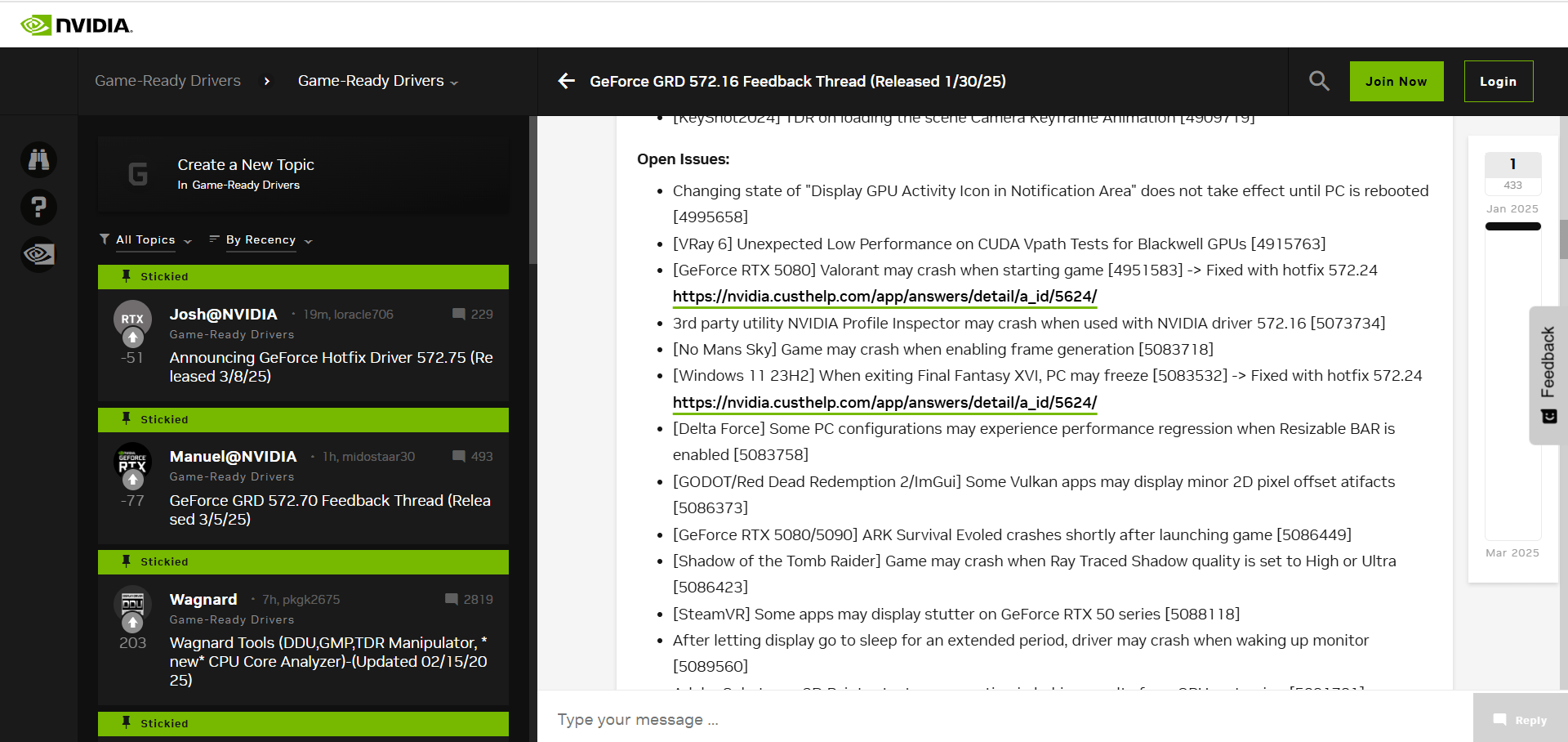Click the post number 1 of 433 indicator
Image resolution: width=1568 pixels, height=742 pixels.
1512,172
